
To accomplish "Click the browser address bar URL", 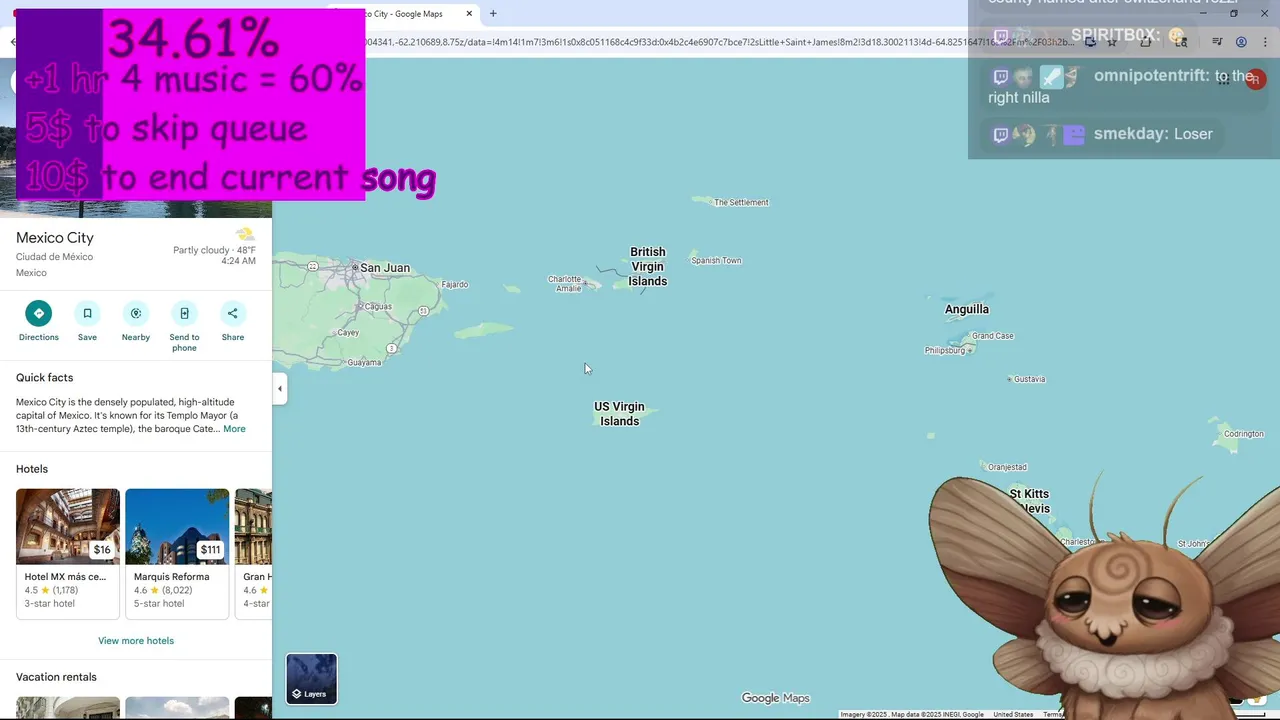I will coord(720,42).
